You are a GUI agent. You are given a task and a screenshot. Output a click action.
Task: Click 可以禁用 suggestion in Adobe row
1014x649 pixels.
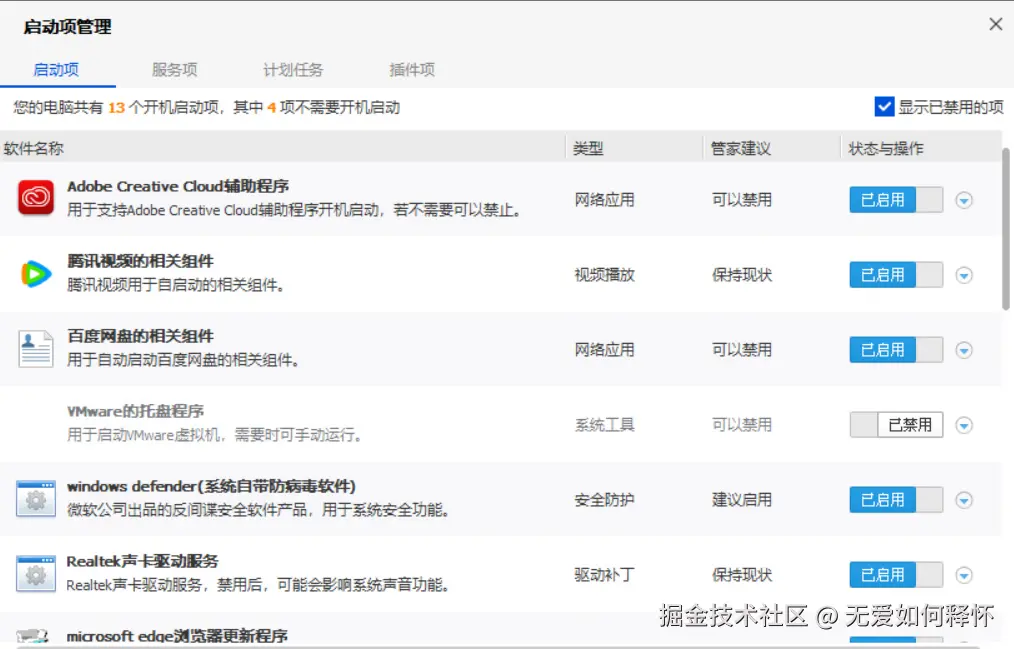pyautogui.click(x=742, y=200)
